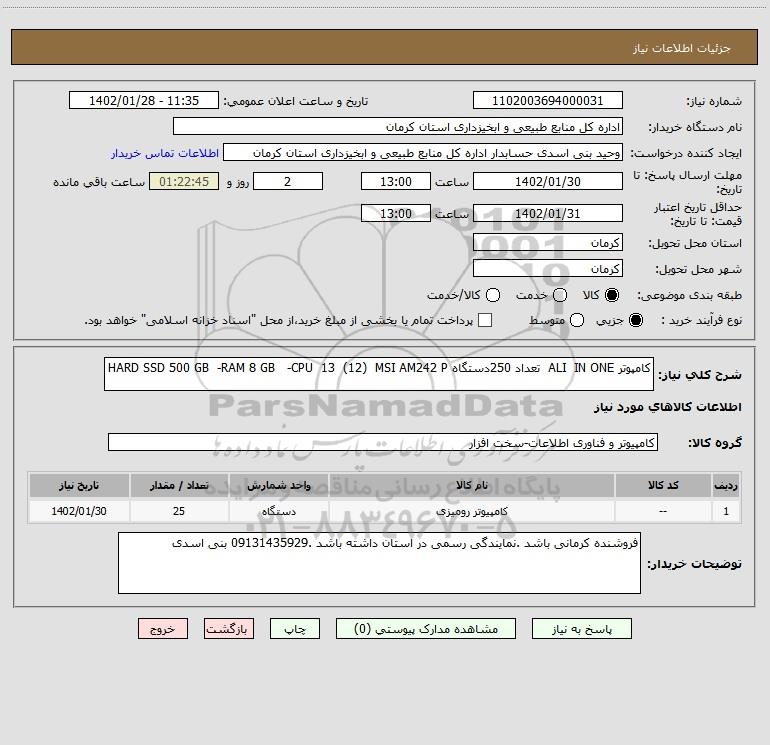Image resolution: width=770 pixels, height=745 pixels.
Task: Click the buyer notes text area
Action: pos(379,563)
